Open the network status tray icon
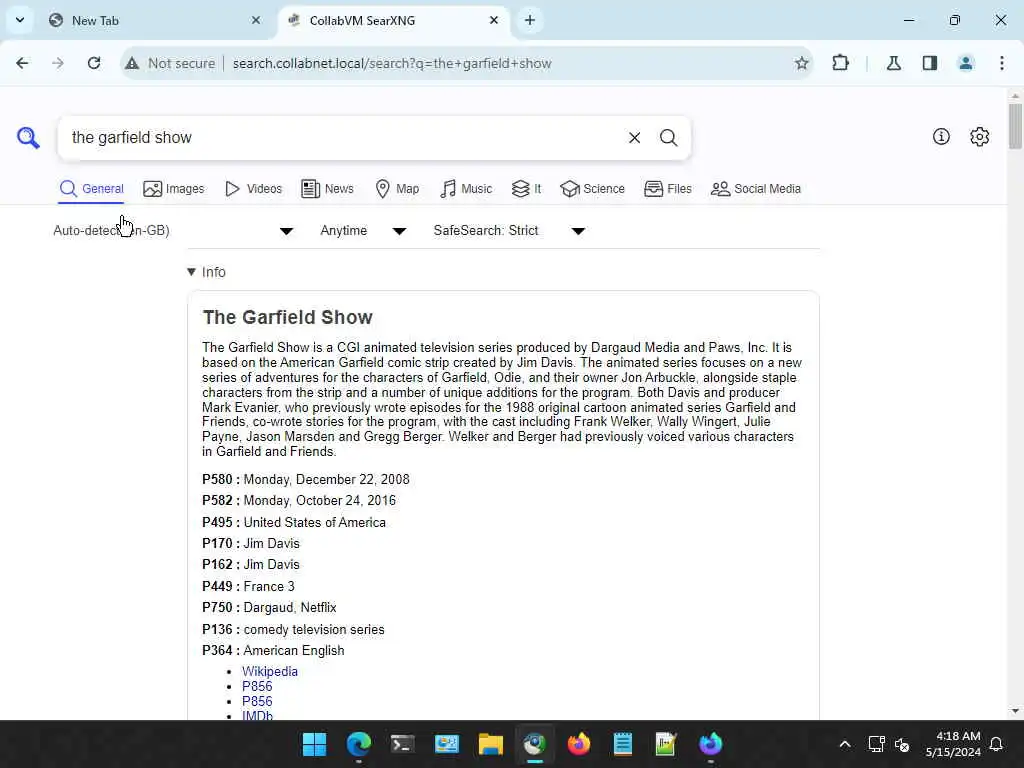The height and width of the screenshot is (768, 1024). click(876, 744)
